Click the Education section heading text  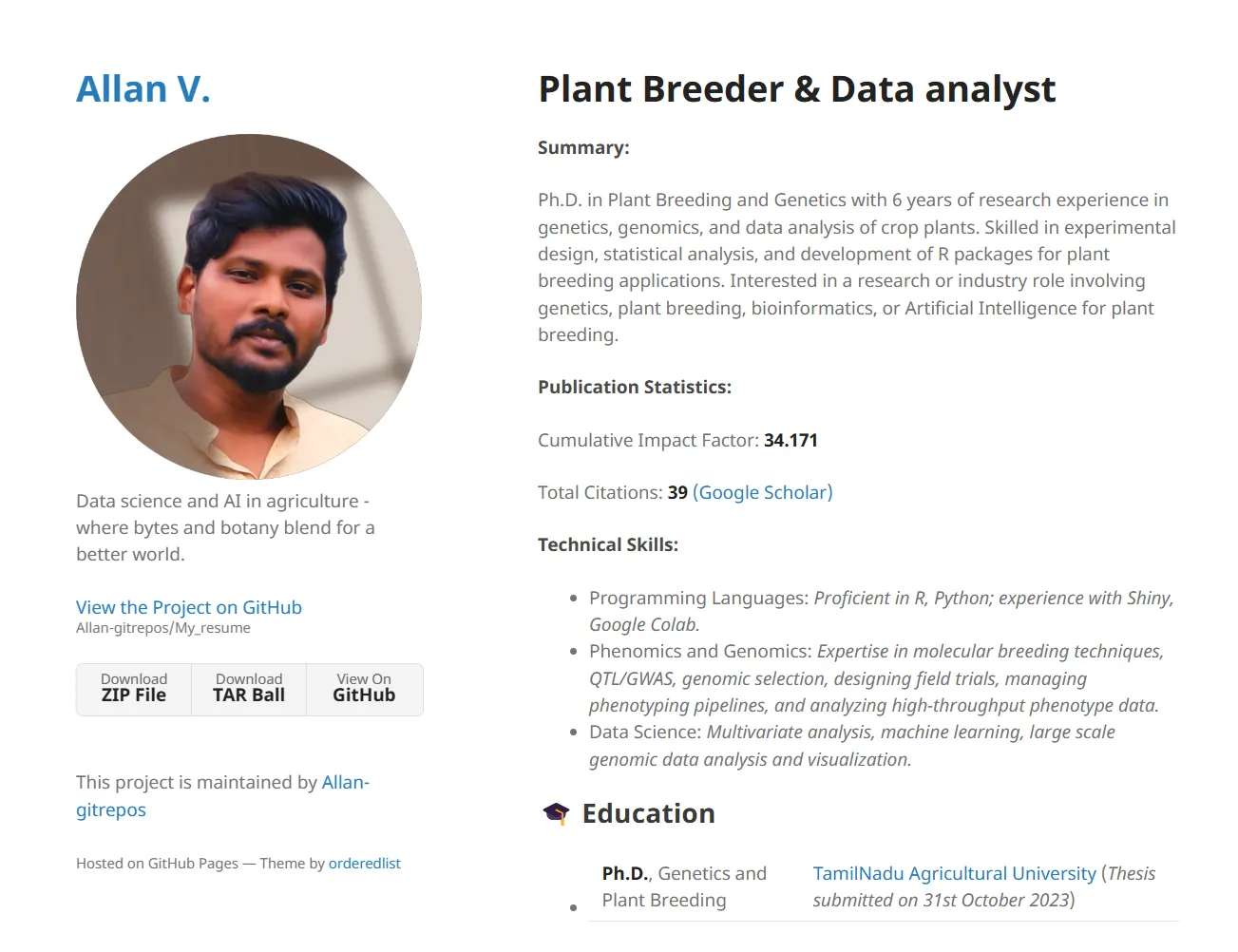coord(648,813)
